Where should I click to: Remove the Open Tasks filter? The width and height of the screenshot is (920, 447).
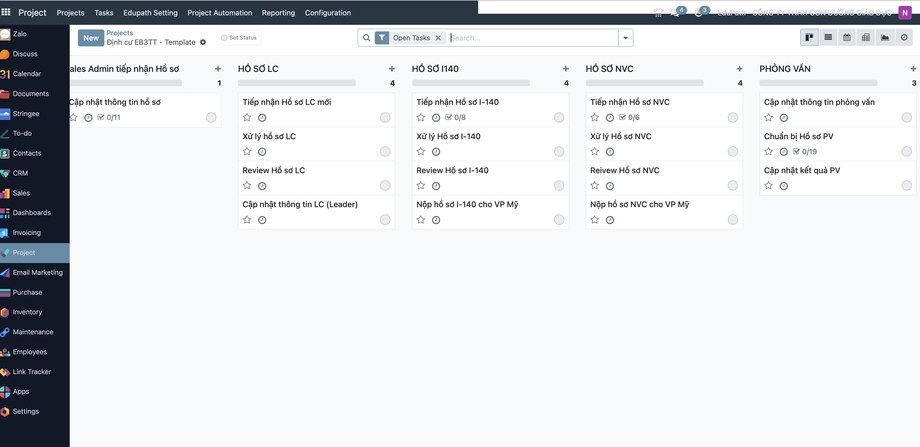(x=438, y=38)
